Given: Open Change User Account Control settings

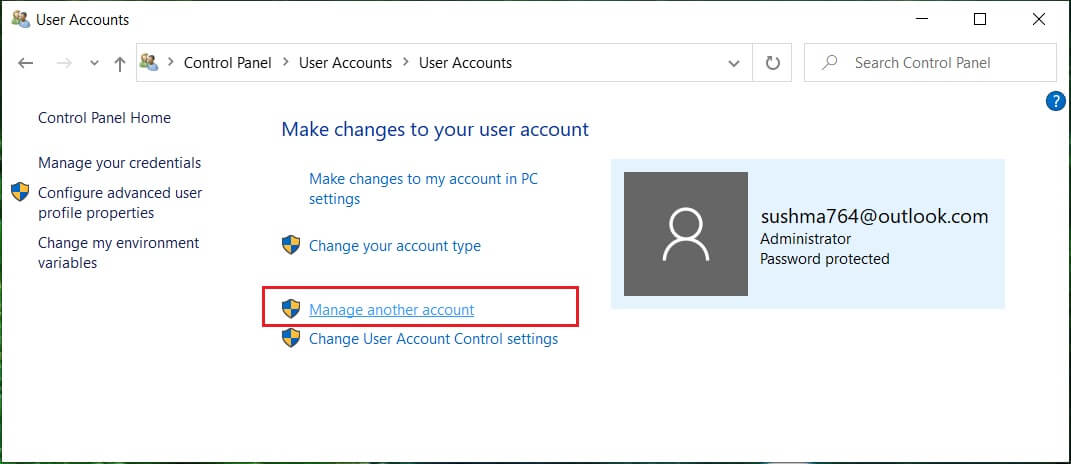Looking at the screenshot, I should point(433,339).
